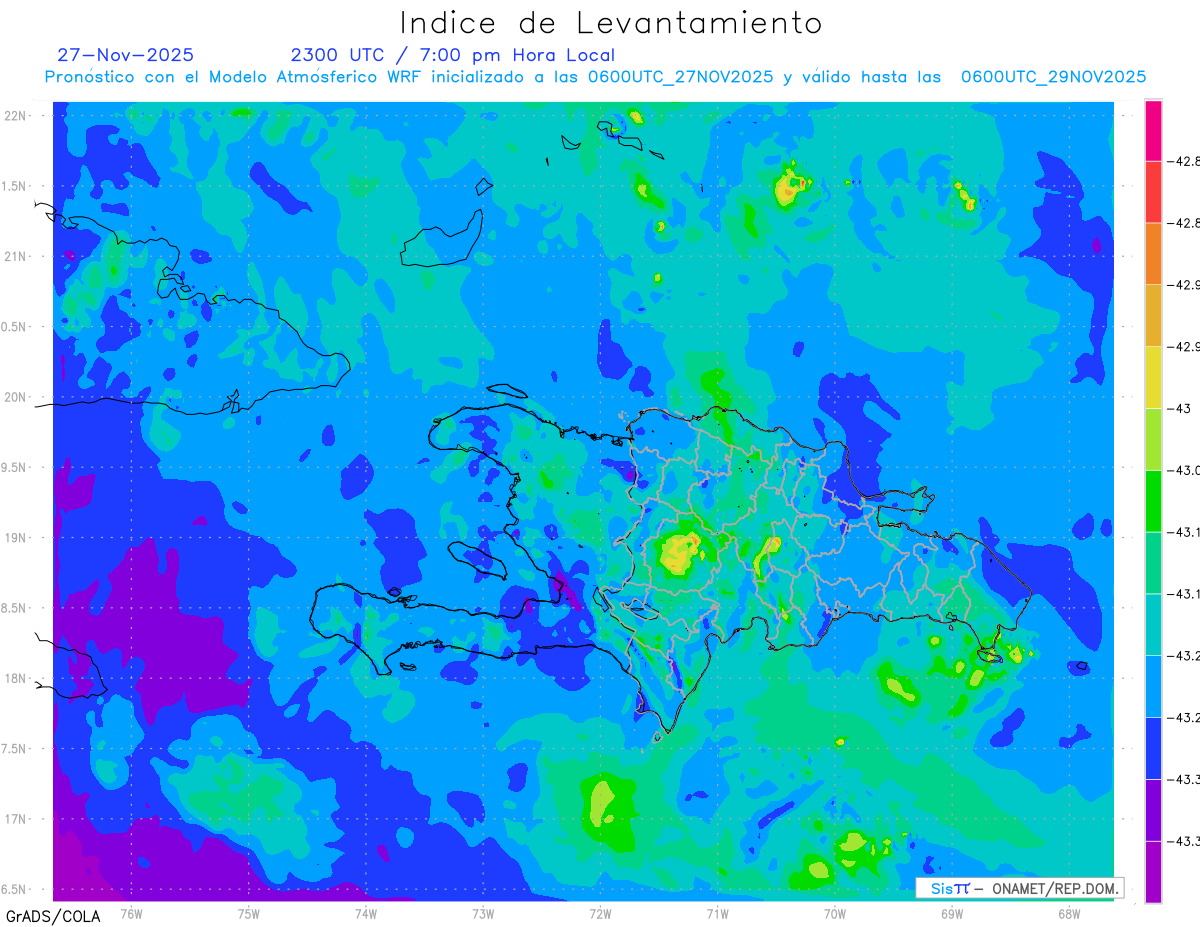Click the 'Pronostico con el Modelo Atmosferico WRF' line
Viewport: 1200px width, 927px height.
pyautogui.click(x=596, y=77)
